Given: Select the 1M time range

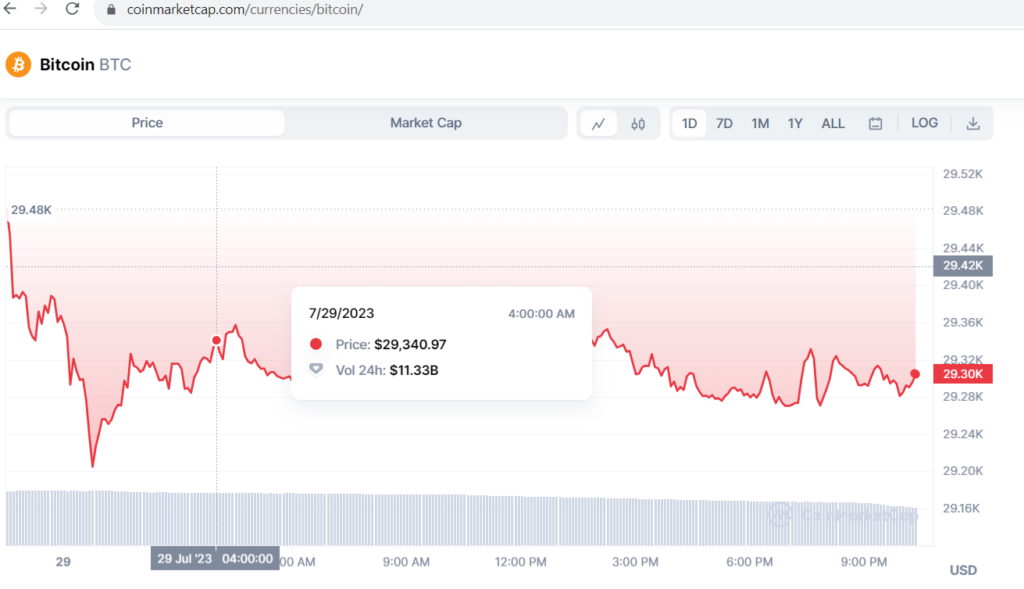Looking at the screenshot, I should [760, 124].
